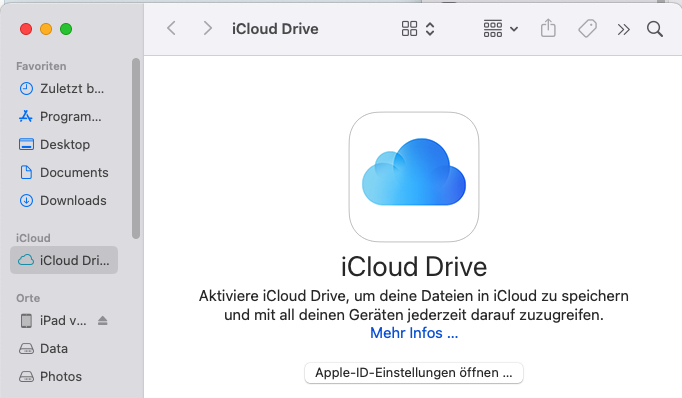Click the Favoriten section header
The image size is (682, 398).
(41, 66)
